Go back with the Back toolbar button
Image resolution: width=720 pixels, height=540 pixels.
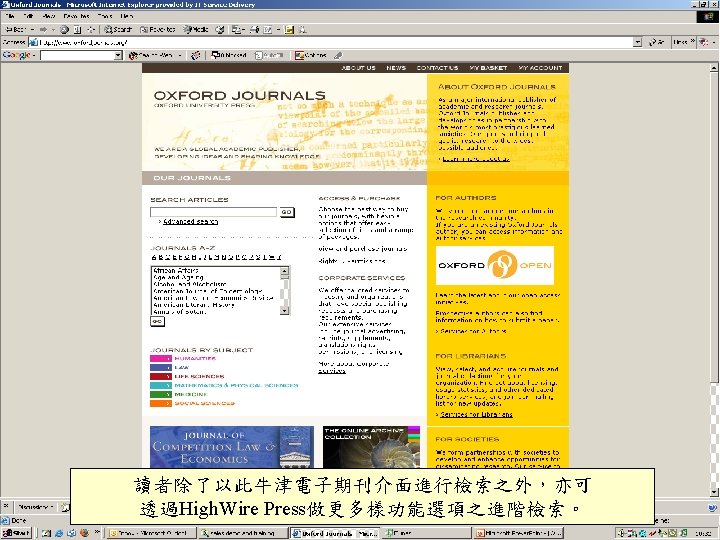pos(15,29)
